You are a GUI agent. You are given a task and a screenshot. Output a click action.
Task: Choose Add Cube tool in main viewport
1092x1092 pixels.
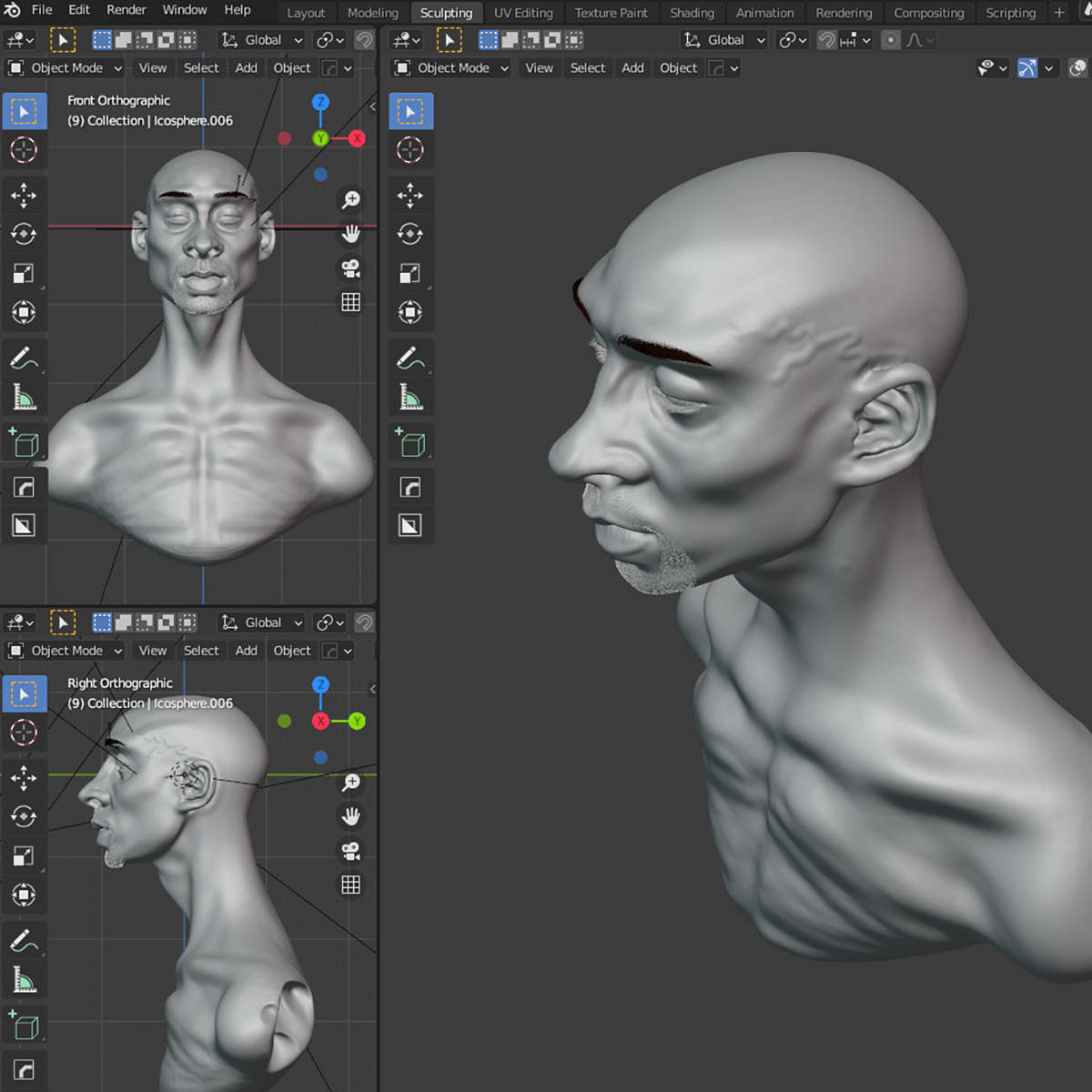pyautogui.click(x=410, y=442)
